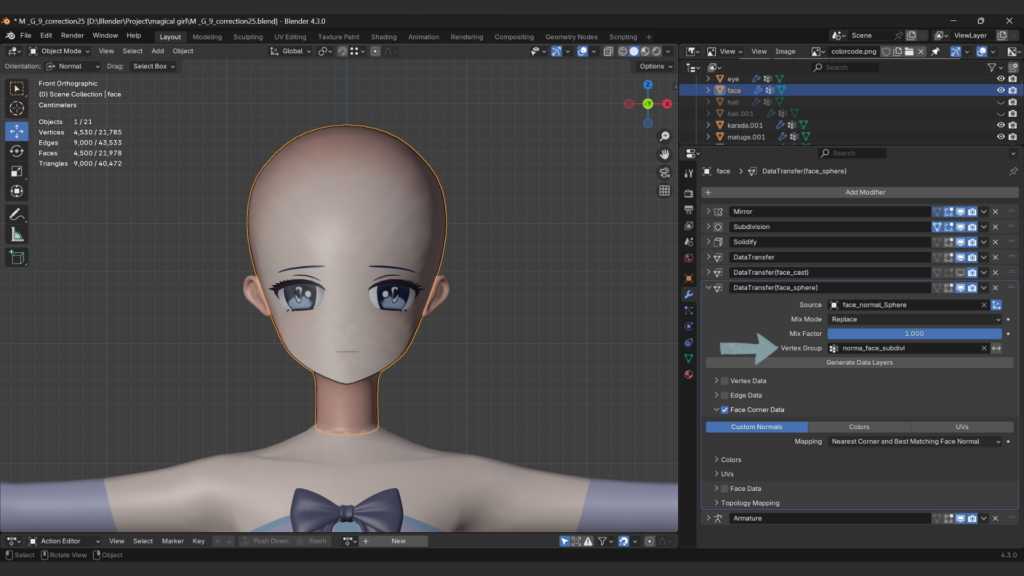Pick the Measure tool

click(x=16, y=235)
